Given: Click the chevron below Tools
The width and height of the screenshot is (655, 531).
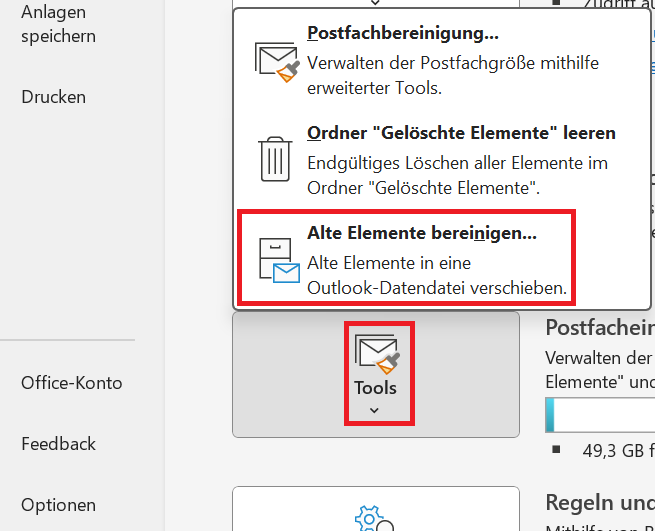Looking at the screenshot, I should point(374,410).
